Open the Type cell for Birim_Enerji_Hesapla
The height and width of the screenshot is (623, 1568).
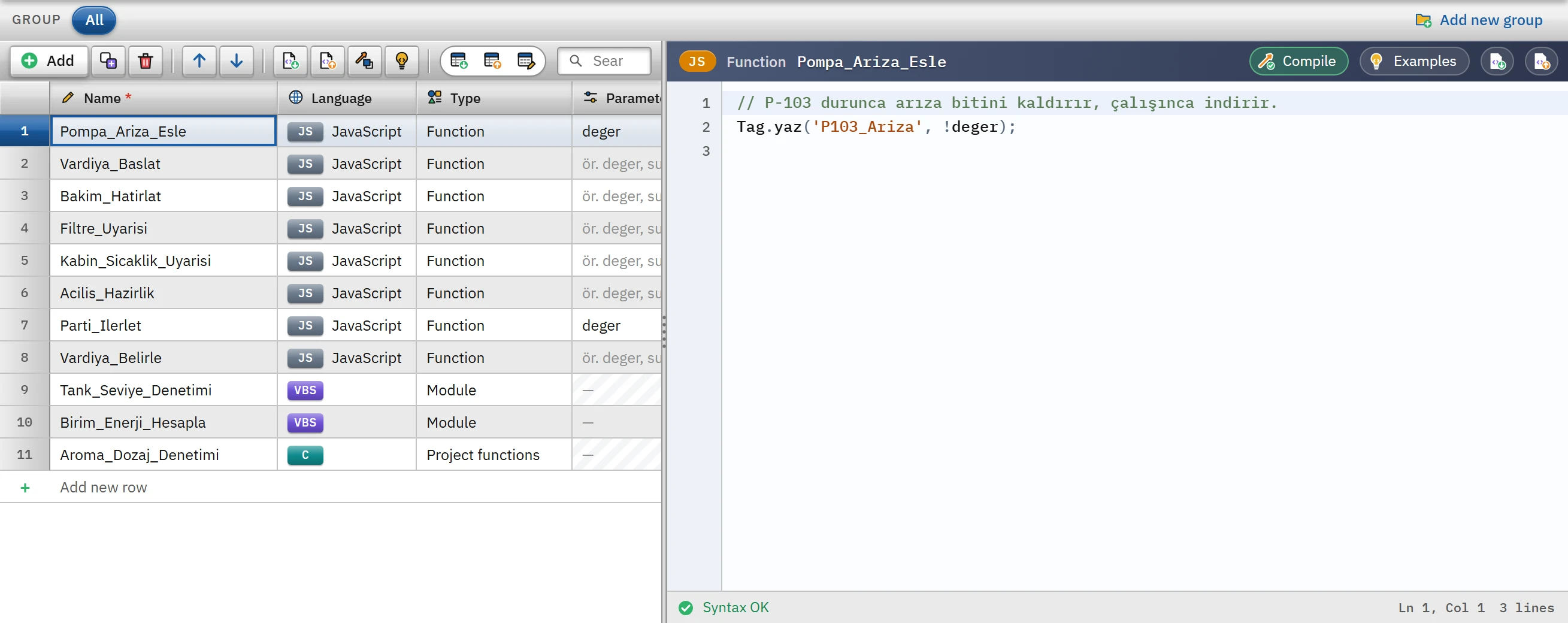coord(494,423)
